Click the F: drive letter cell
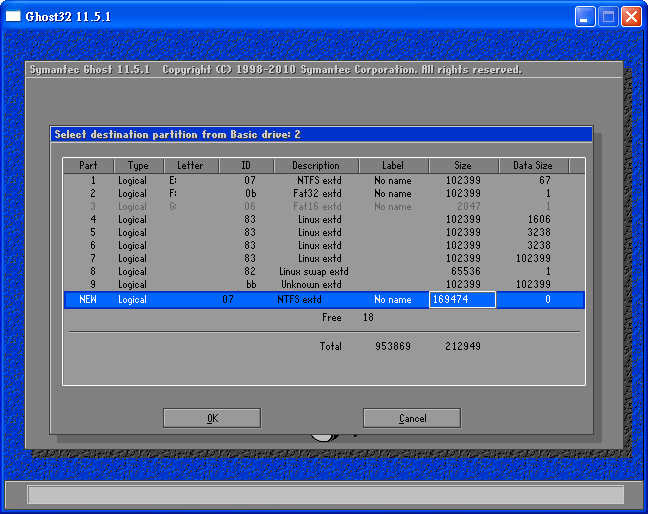Viewport: 648px width, 514px height. 173,193
